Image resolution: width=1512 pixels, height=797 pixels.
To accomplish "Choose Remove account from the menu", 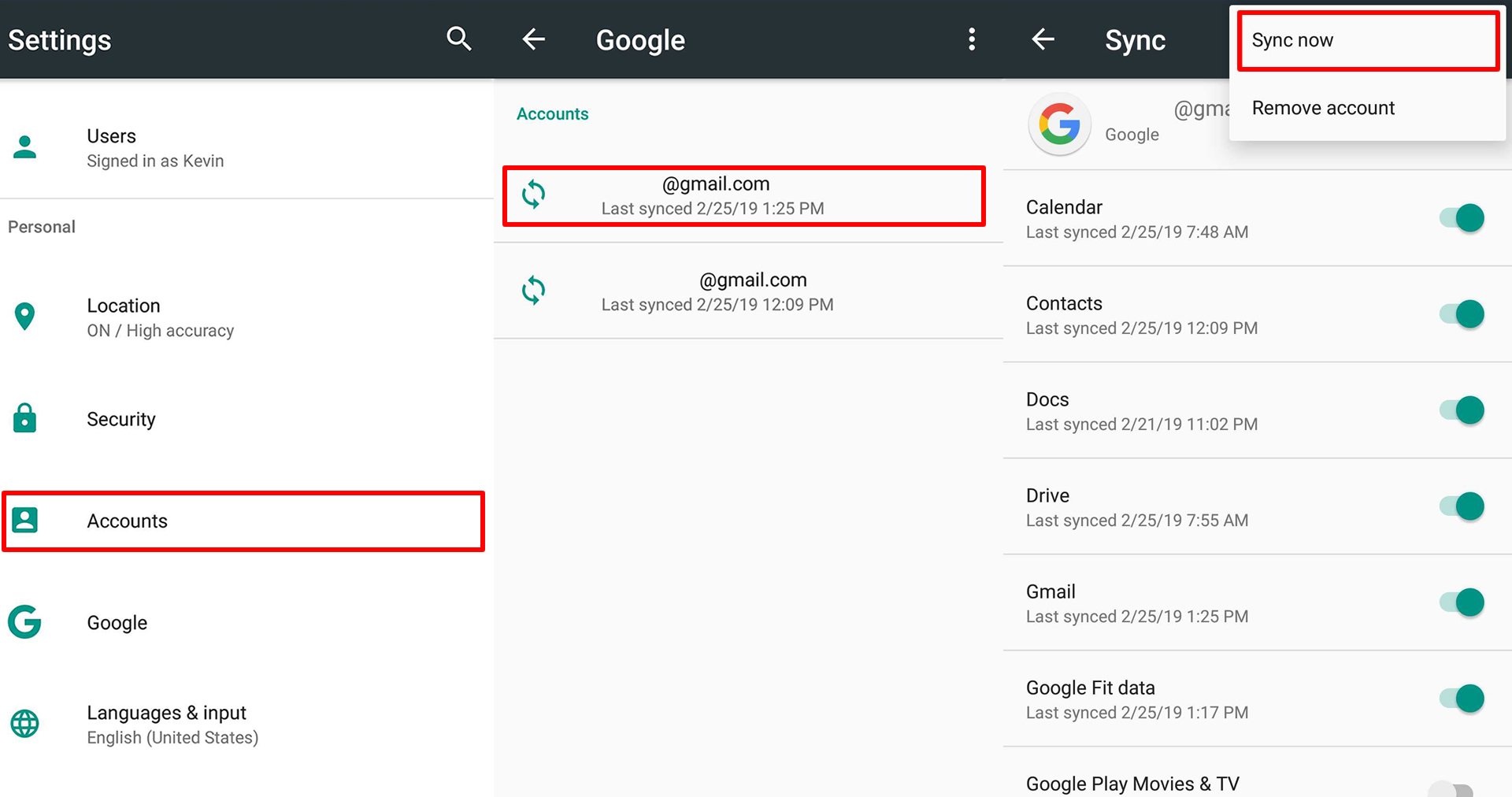I will point(1368,108).
